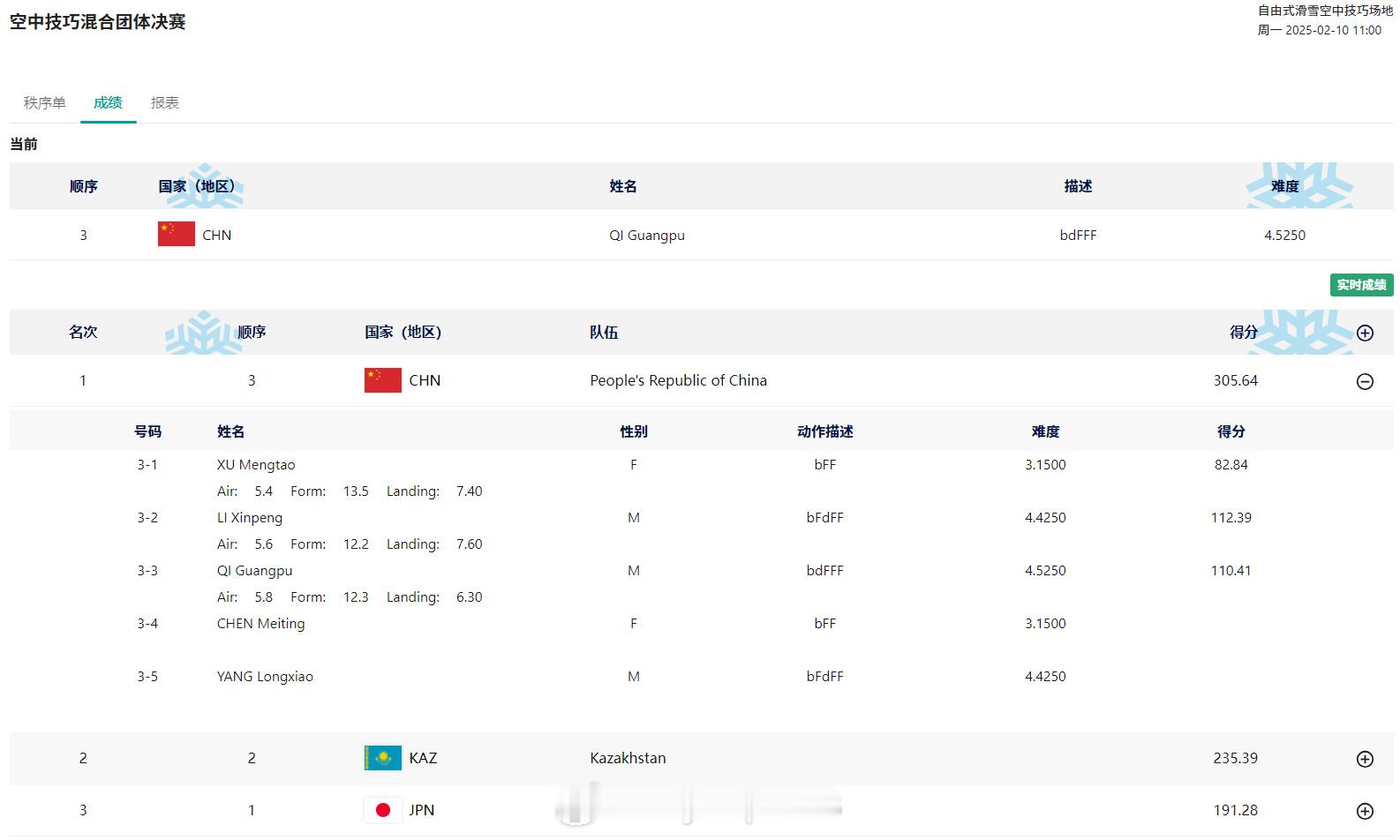Viewport: 1400px width, 840px height.
Task: Click LI Xinpeng's score 112.39
Action: coord(1231,518)
